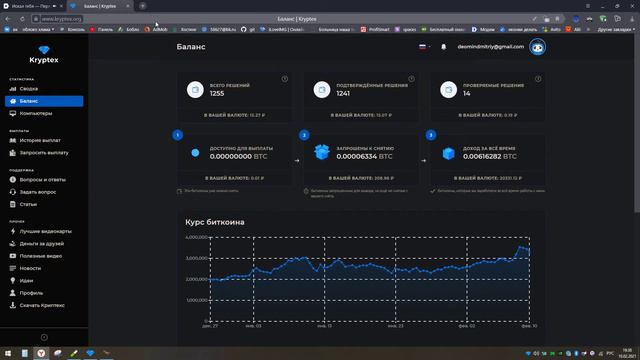Click help icon on Подтверждённые решения card
Image resolution: width=640 pixels, height=360 pixels.
pos(411,79)
